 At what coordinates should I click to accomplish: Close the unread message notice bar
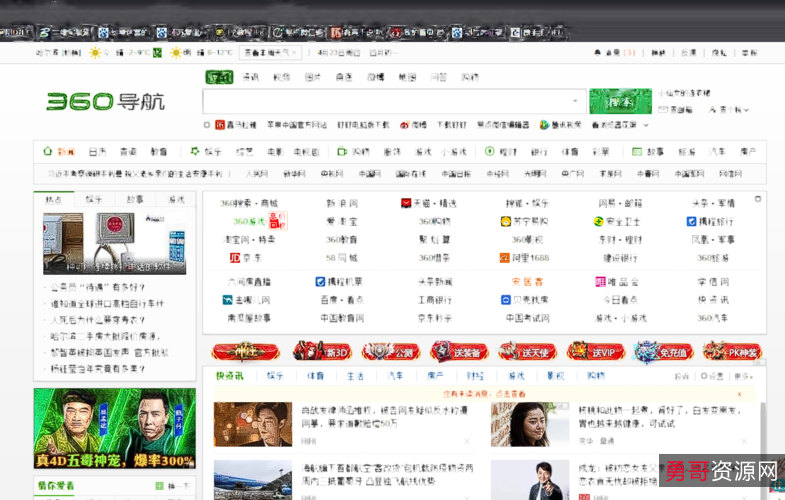click(x=739, y=394)
